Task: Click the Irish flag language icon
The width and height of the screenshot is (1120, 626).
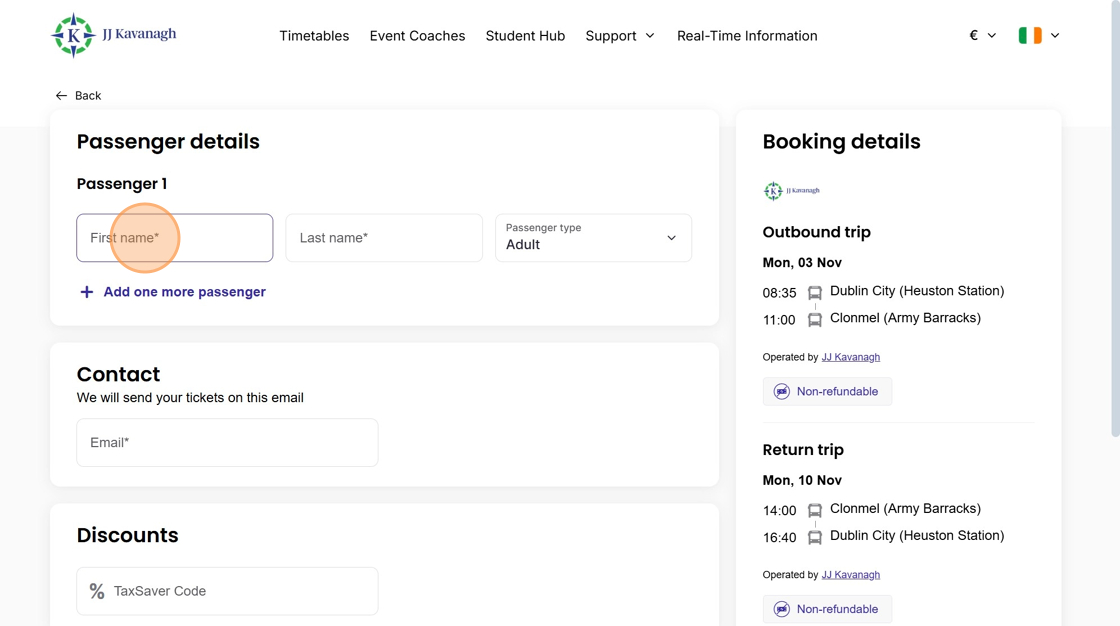Action: [1029, 36]
